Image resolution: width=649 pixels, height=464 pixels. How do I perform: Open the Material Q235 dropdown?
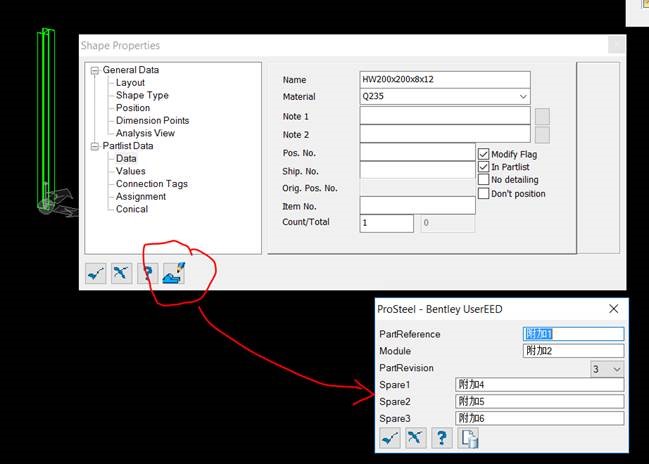tap(523, 96)
